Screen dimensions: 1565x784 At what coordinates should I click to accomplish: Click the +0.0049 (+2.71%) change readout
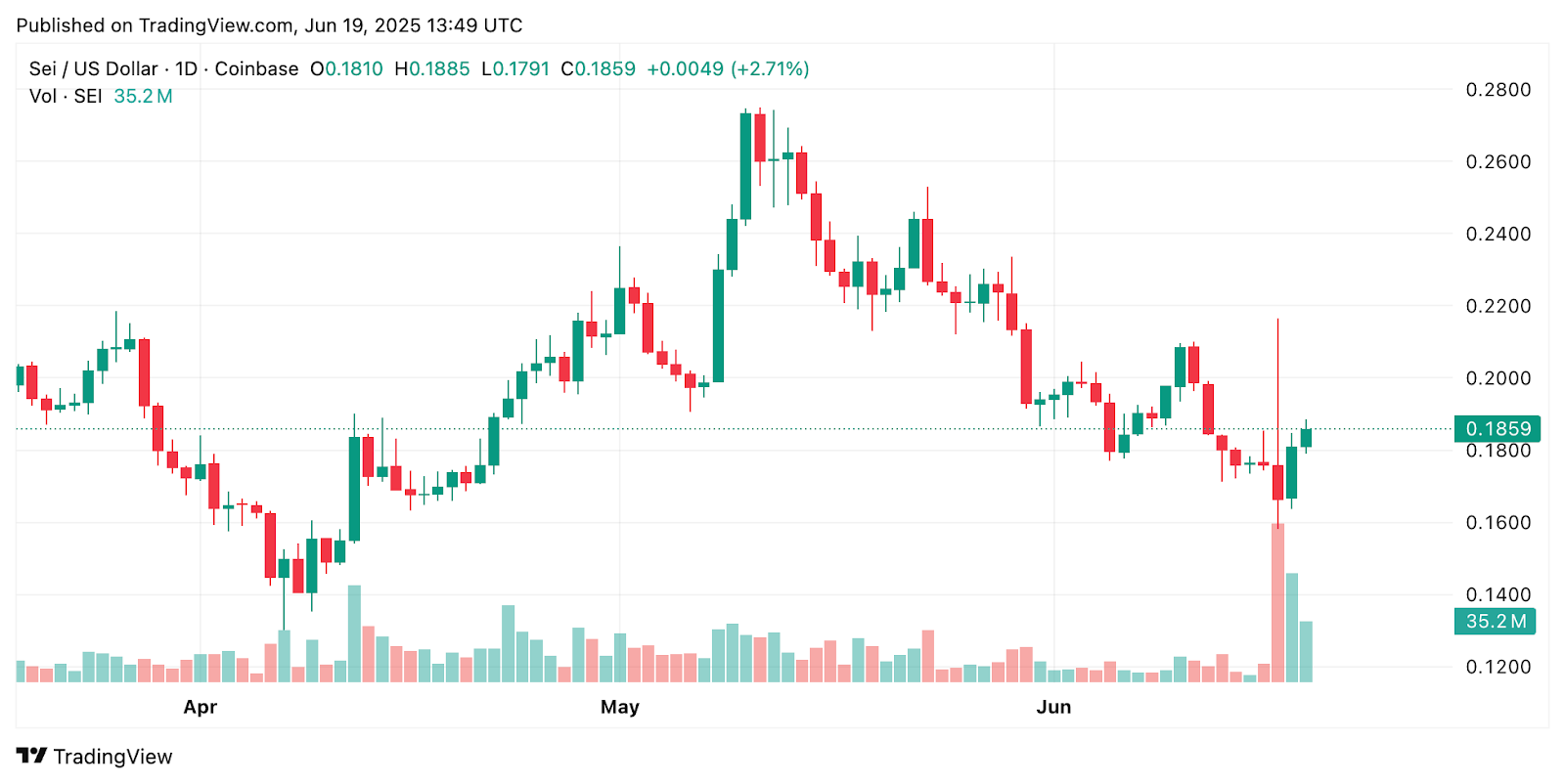[728, 68]
